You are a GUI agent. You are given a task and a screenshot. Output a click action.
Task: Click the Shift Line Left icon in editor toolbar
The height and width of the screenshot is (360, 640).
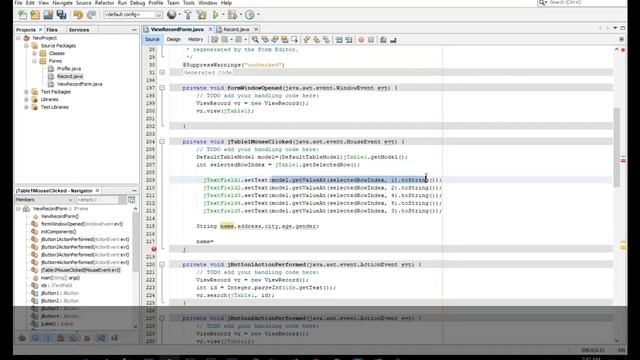[x=339, y=40]
